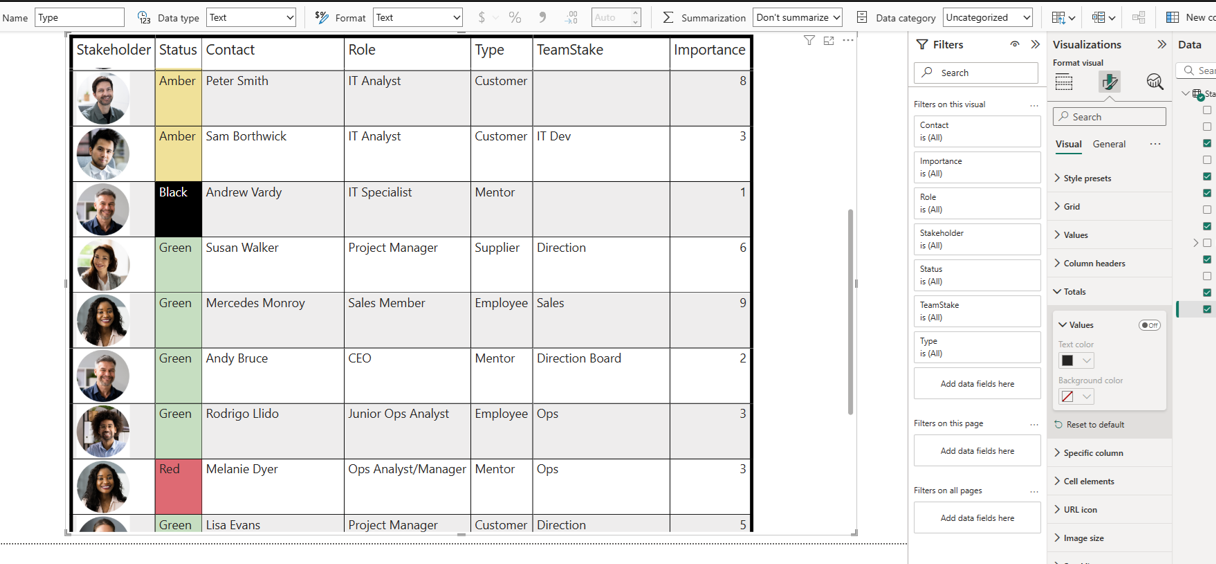
Task: Open ellipsis for Filters on this page
Action: (x=1034, y=424)
